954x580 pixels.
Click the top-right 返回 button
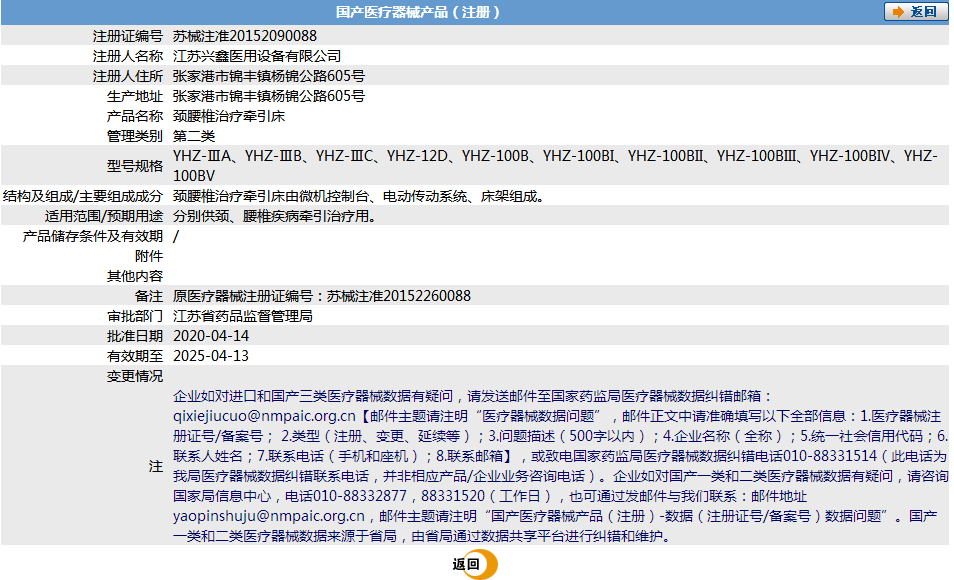916,12
